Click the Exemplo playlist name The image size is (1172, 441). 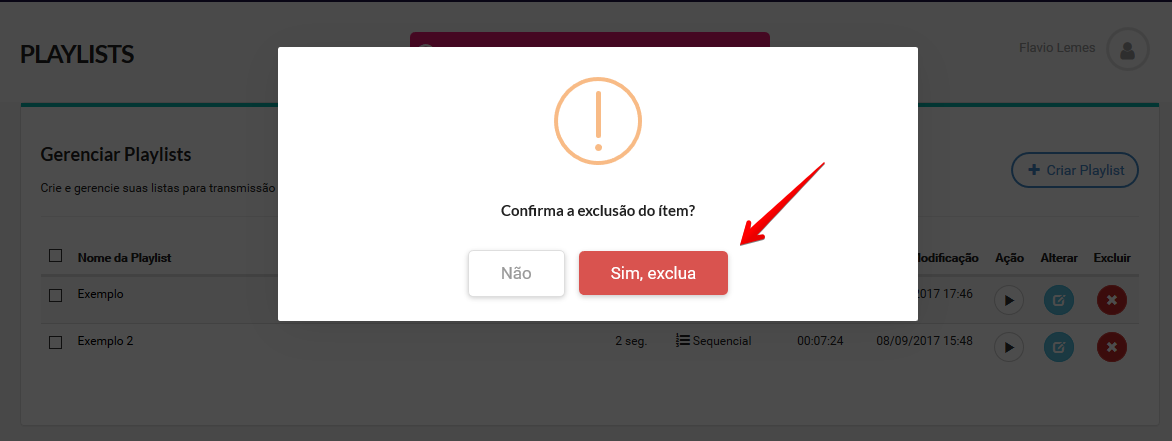coord(100,294)
